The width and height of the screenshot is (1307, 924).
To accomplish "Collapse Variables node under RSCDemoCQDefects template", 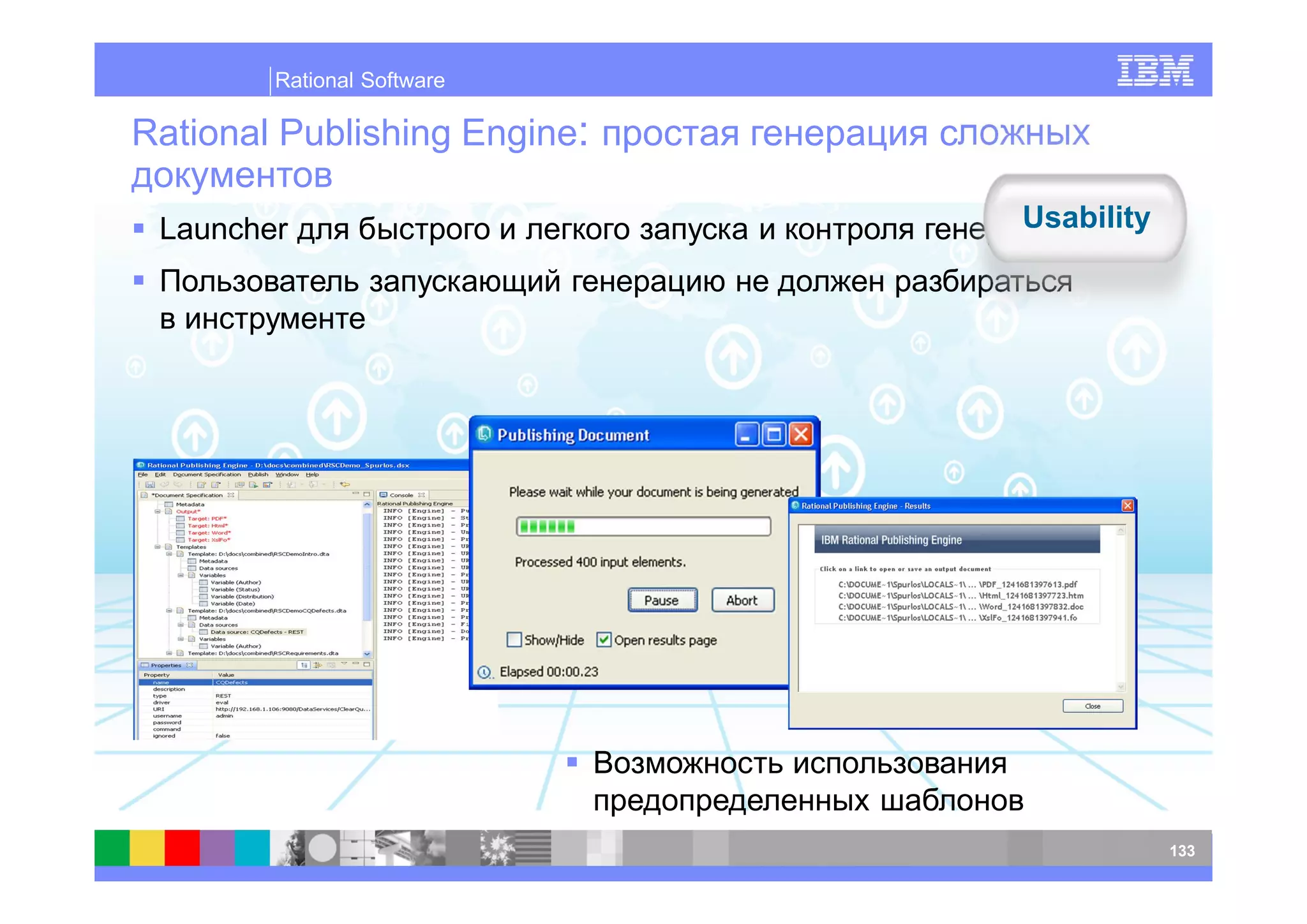I will click(181, 639).
